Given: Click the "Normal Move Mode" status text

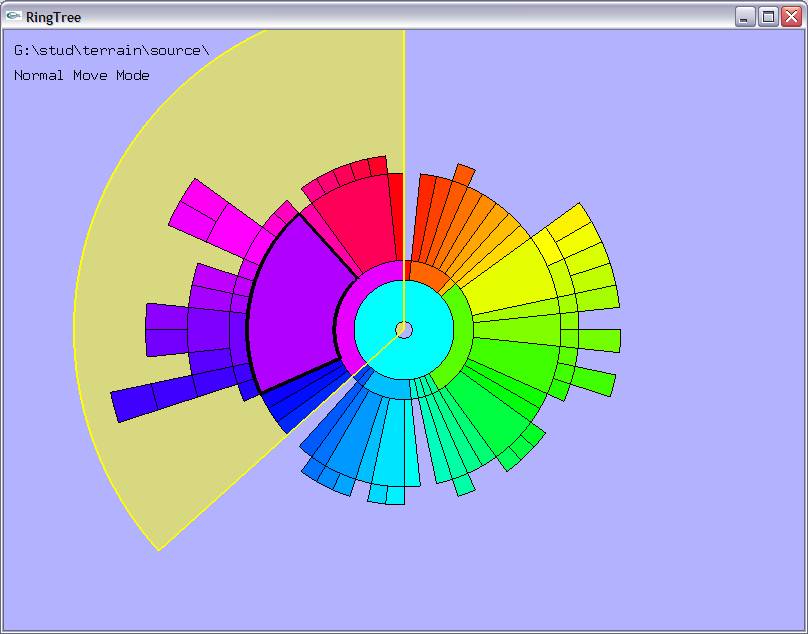Looking at the screenshot, I should [81, 75].
